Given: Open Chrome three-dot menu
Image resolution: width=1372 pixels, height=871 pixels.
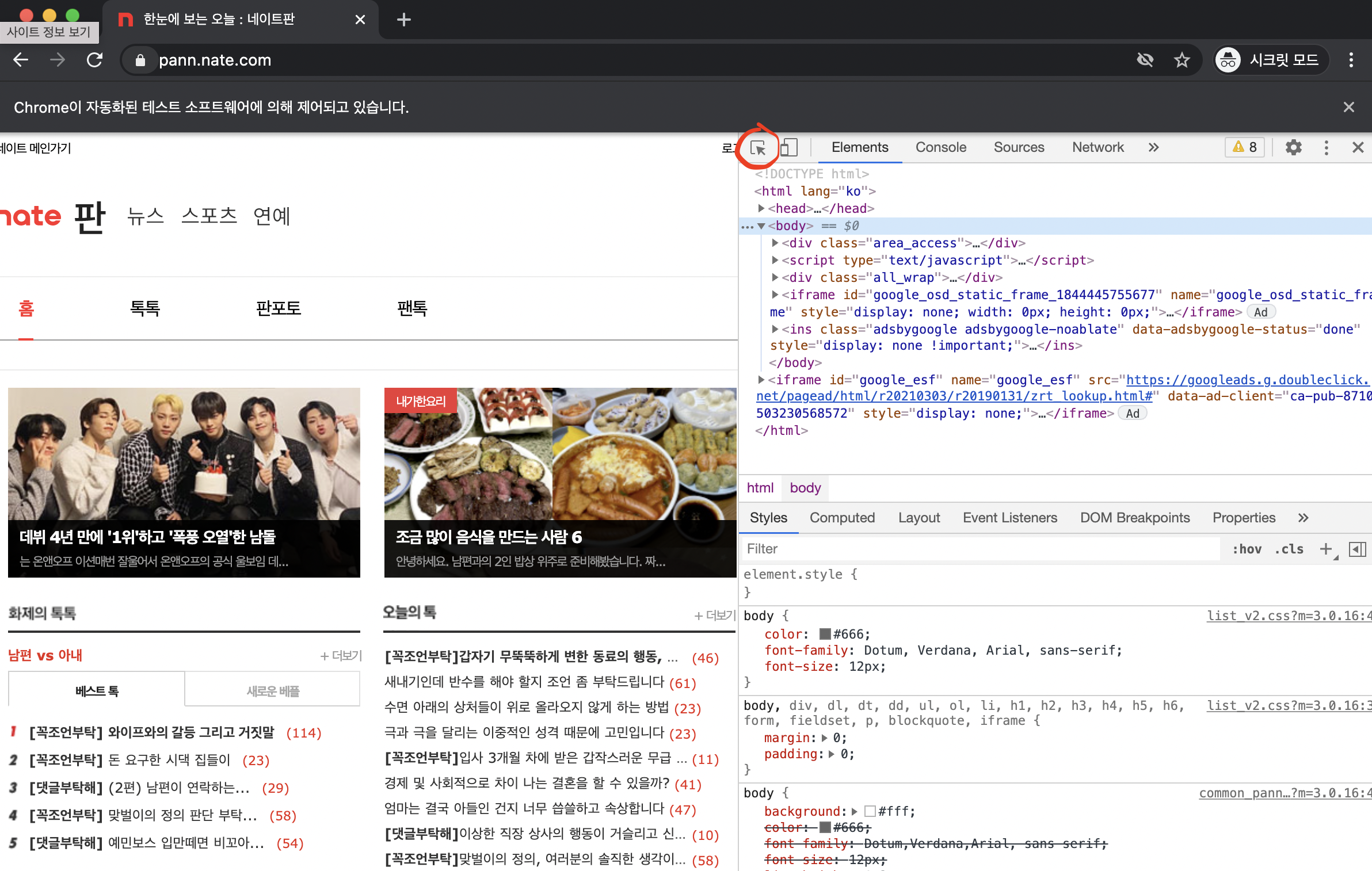Looking at the screenshot, I should pyautogui.click(x=1351, y=60).
